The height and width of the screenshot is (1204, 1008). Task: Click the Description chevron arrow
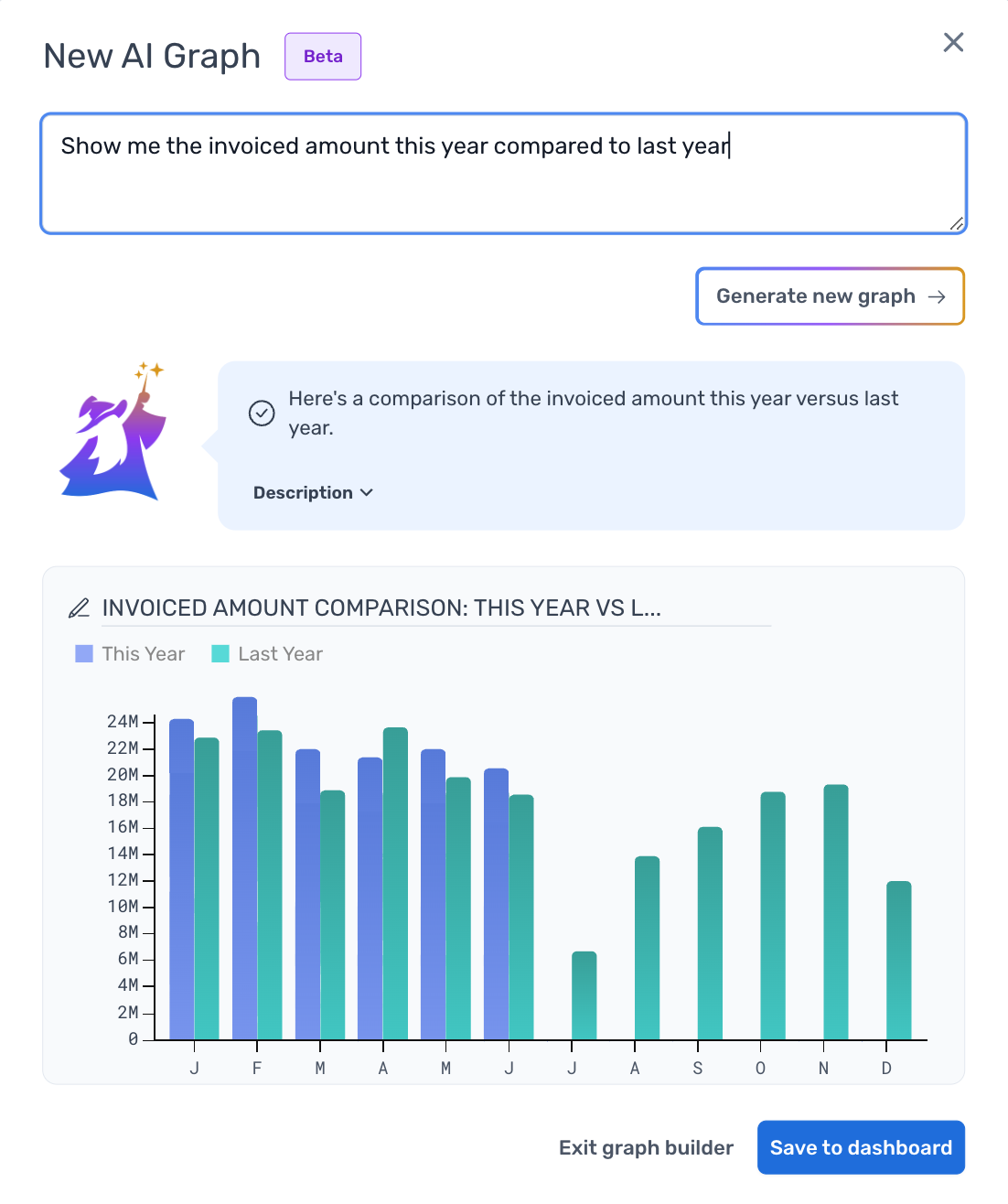tap(367, 493)
